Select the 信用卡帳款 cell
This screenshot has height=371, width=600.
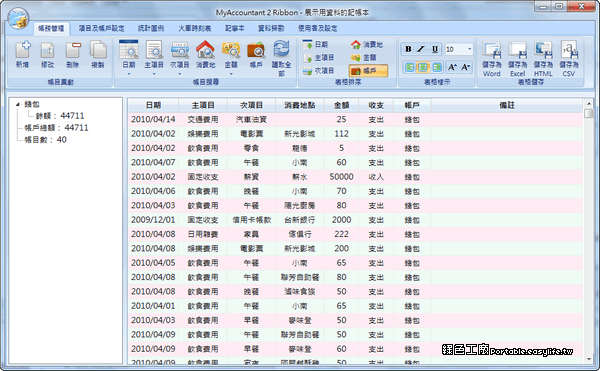click(251, 220)
